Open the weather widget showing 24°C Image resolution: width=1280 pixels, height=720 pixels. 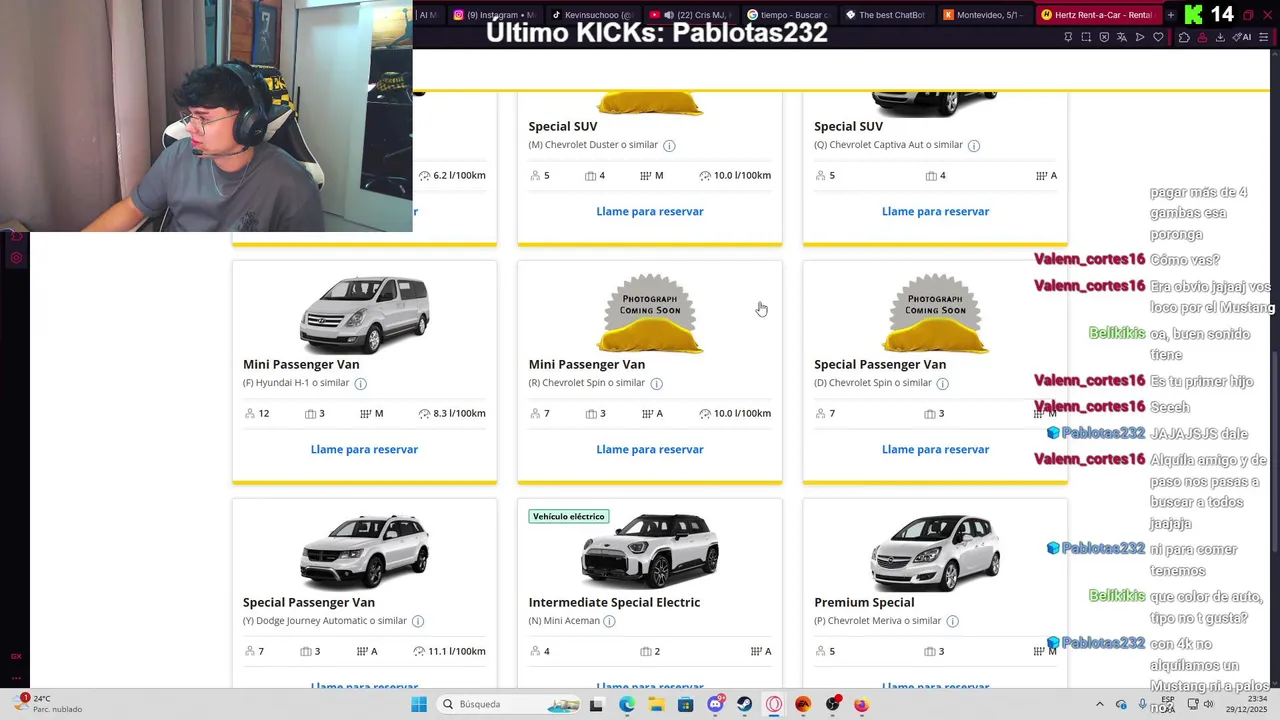[48, 704]
